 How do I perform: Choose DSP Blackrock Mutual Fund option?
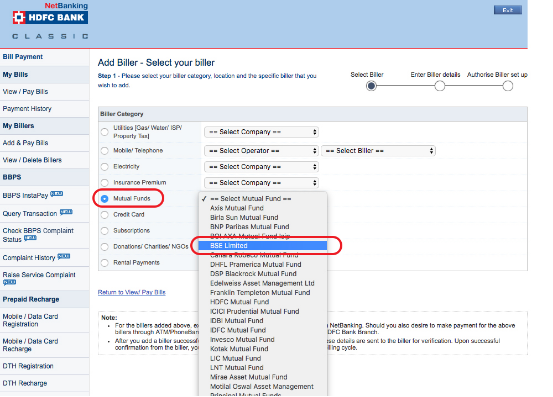click(x=263, y=274)
